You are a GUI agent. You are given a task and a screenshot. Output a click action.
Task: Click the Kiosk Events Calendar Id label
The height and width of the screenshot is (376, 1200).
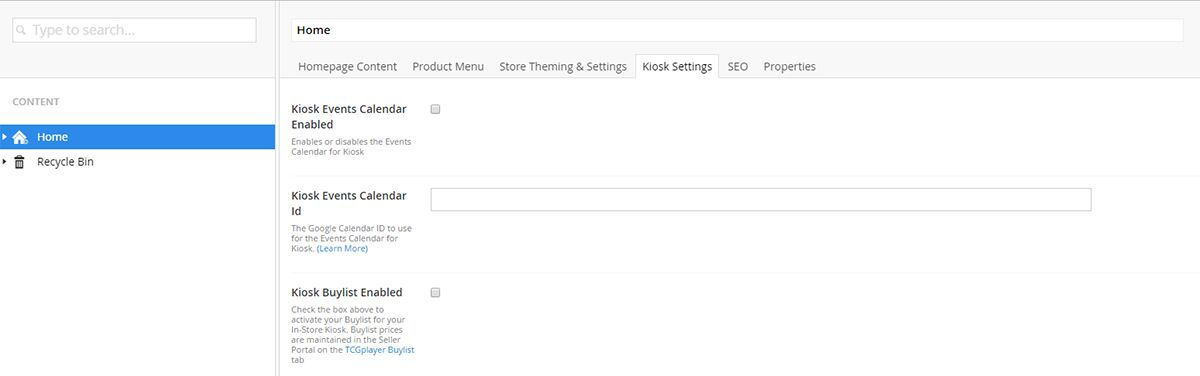tap(349, 203)
